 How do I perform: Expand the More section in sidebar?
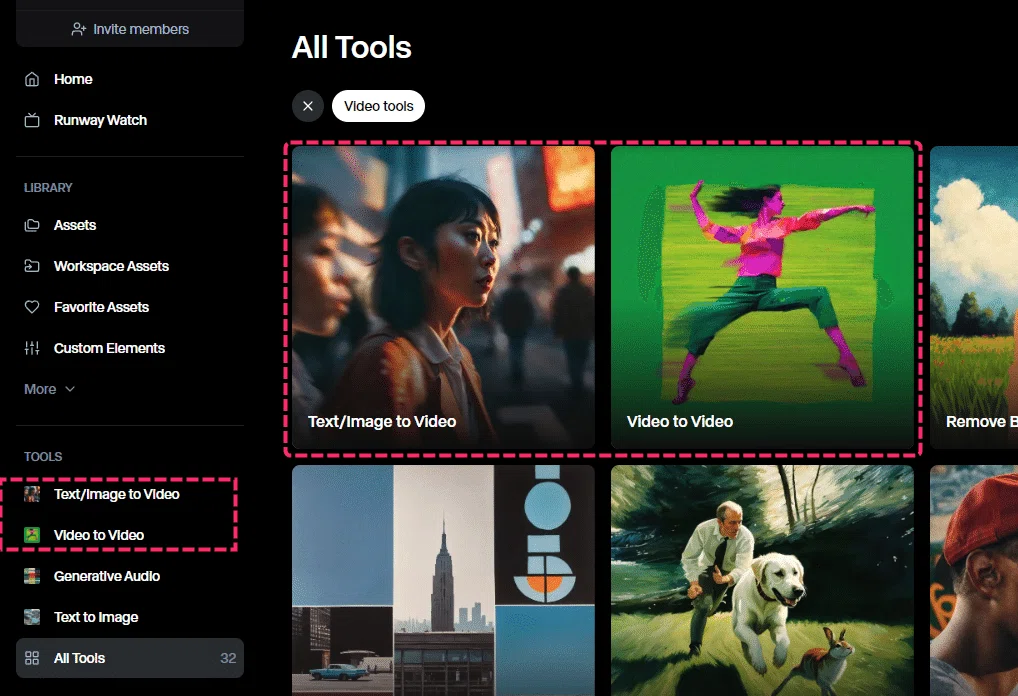(49, 389)
